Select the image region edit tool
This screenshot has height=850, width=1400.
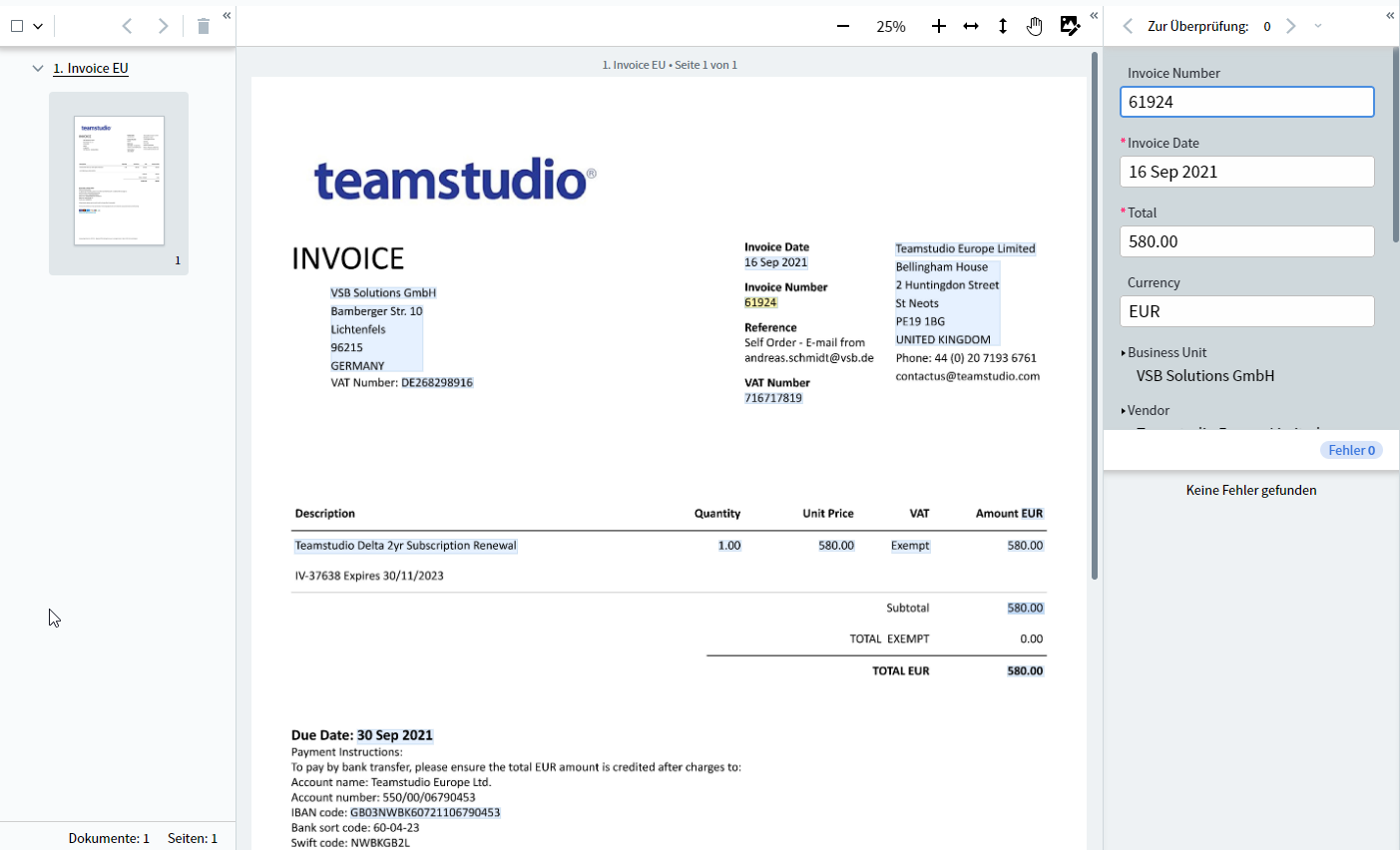pyautogui.click(x=1070, y=26)
